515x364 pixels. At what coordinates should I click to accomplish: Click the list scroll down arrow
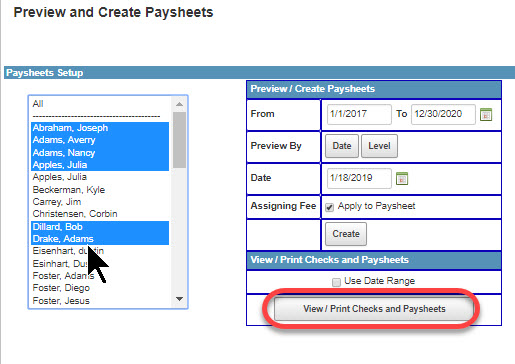click(x=179, y=299)
